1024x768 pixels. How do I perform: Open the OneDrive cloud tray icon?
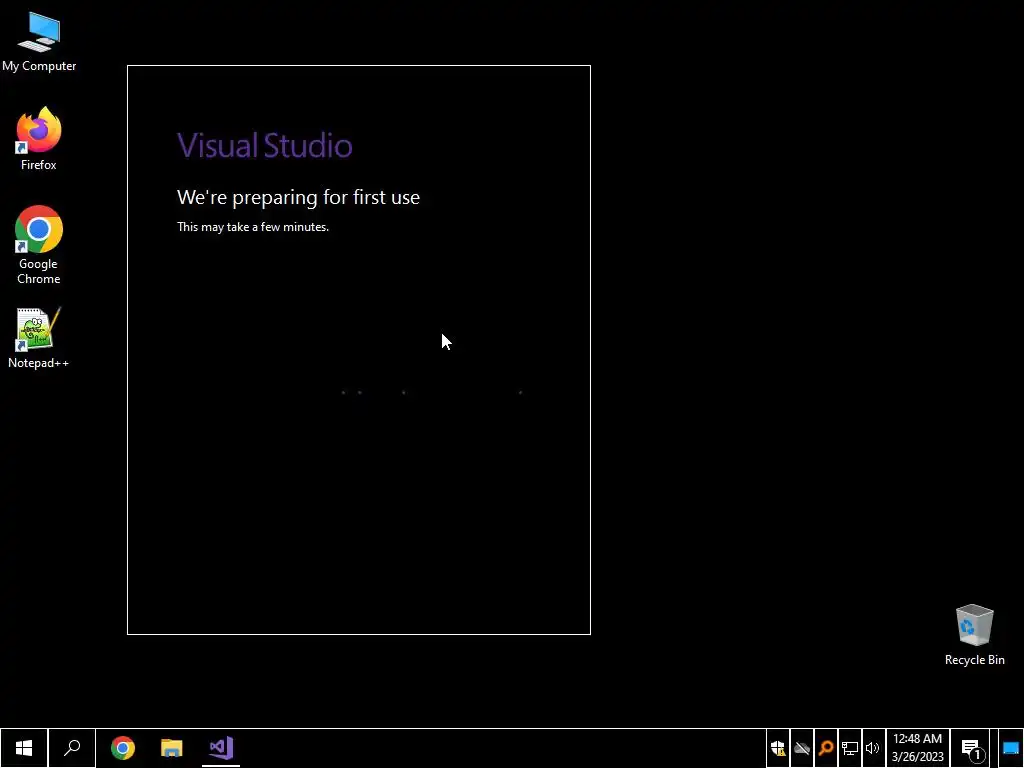802,748
